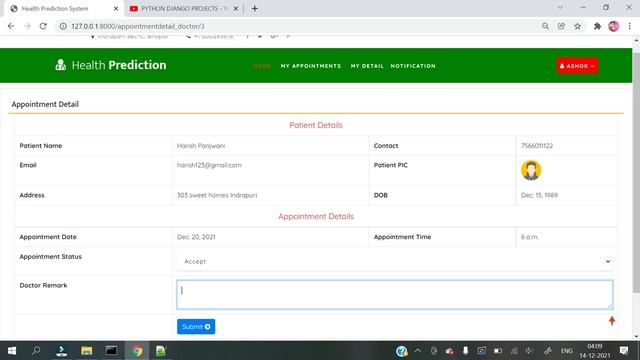Click the patient profile picture
640x360 pixels.
[x=531, y=170]
